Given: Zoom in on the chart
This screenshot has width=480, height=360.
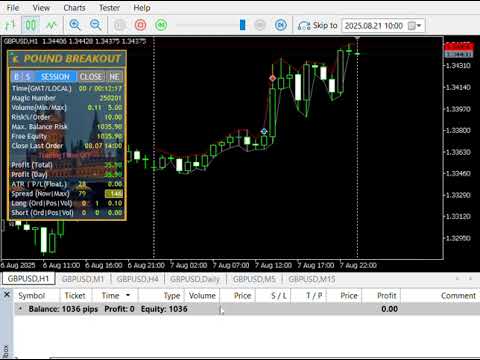Looking at the screenshot, I should click(x=75, y=25).
